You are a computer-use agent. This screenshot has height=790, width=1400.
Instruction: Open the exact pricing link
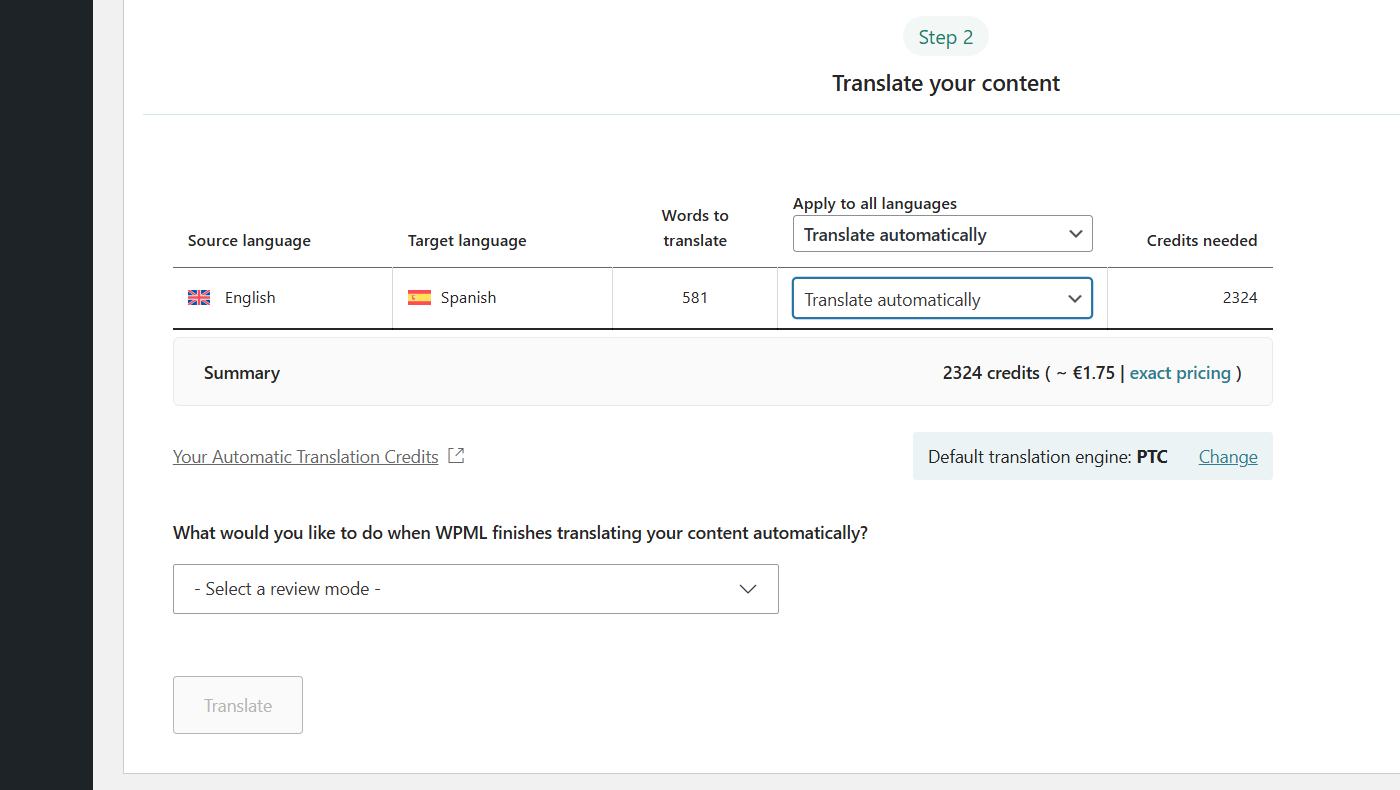1180,373
